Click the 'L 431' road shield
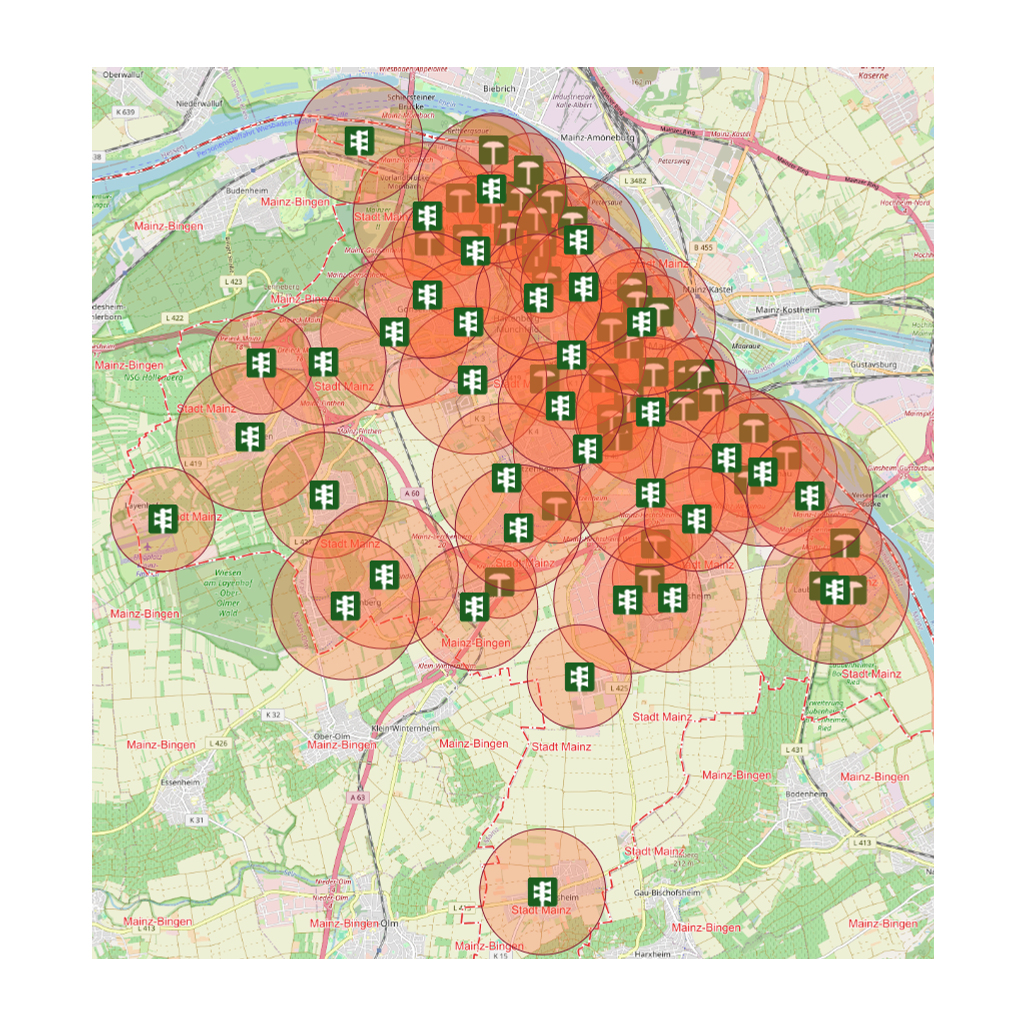The width and height of the screenshot is (1026, 1026). 794,750
